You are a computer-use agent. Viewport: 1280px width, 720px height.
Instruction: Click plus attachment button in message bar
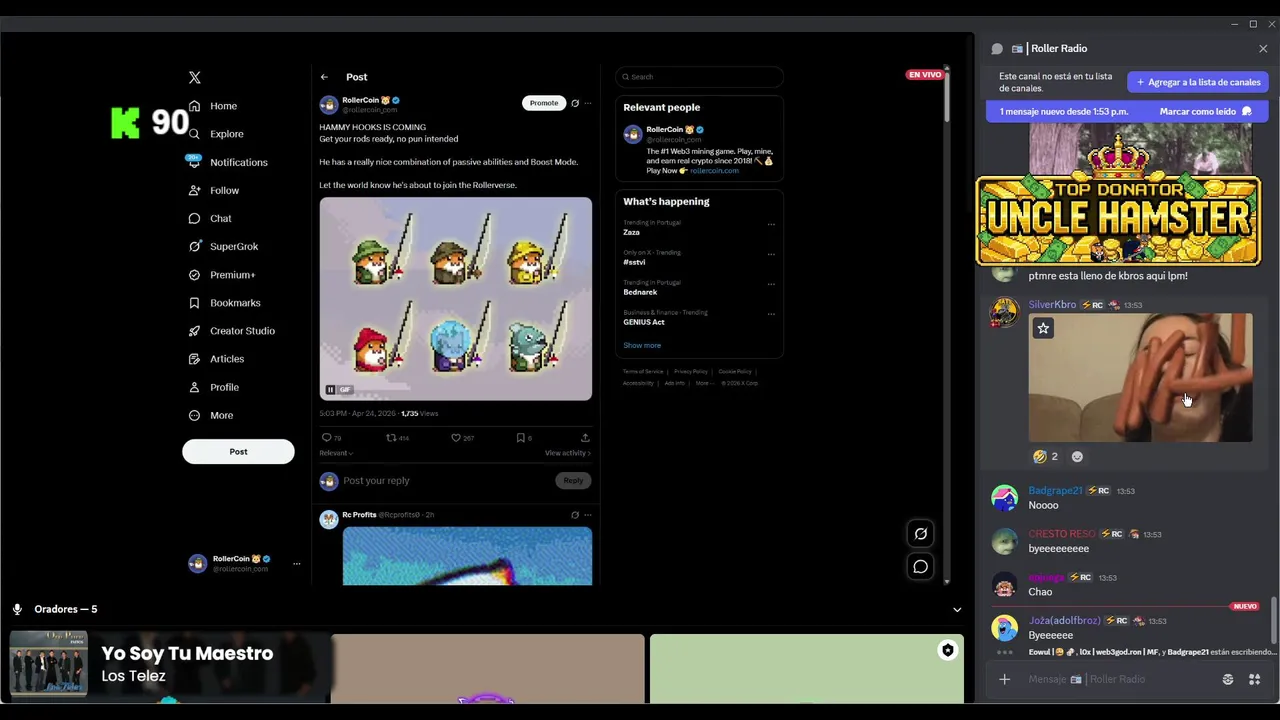(1005, 680)
